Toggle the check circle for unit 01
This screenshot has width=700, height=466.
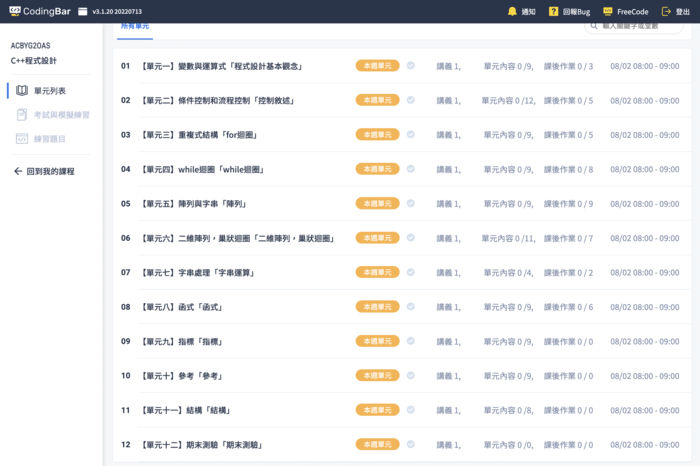coord(410,66)
